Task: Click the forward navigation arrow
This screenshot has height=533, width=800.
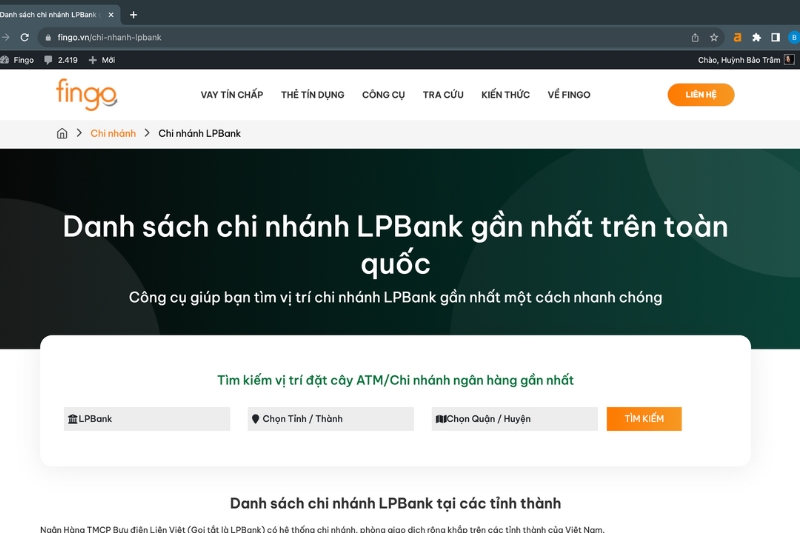Action: tap(6, 37)
